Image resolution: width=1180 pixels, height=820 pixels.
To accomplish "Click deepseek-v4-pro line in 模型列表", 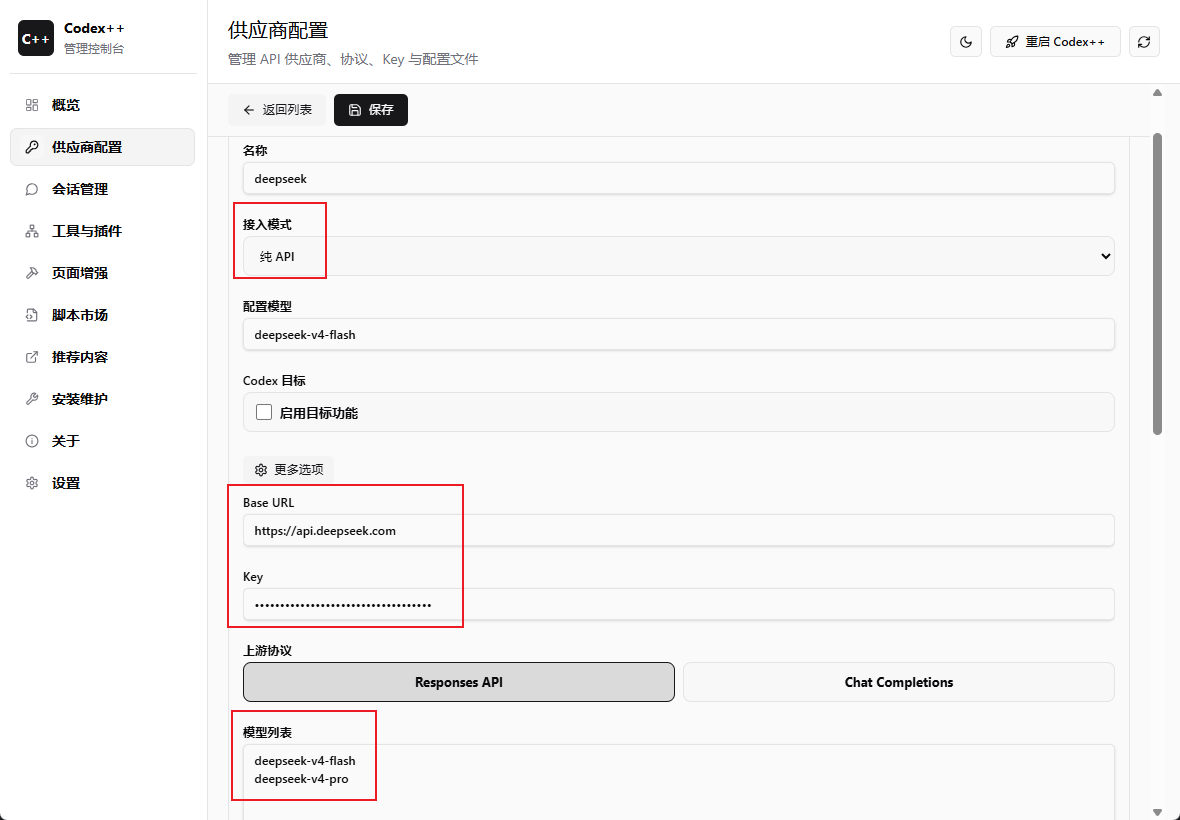I will [301, 779].
